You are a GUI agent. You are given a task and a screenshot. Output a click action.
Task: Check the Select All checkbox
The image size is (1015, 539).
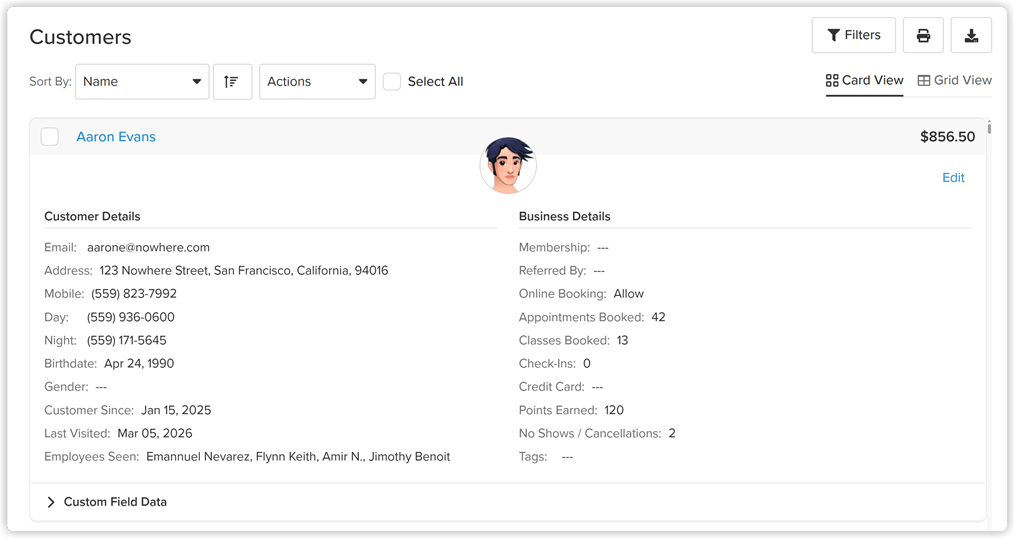coord(392,82)
